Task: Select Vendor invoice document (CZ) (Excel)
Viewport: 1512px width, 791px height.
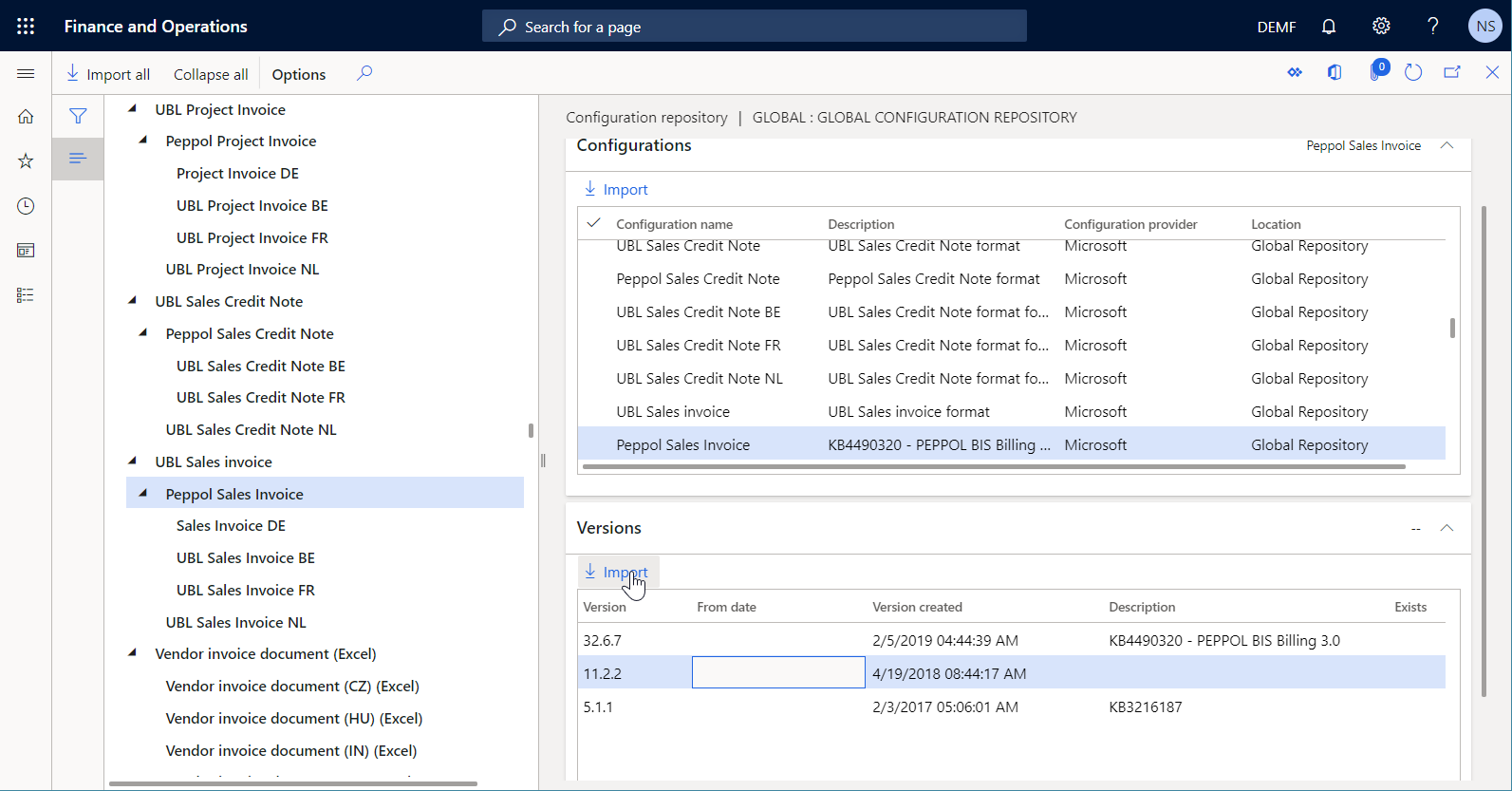Action: click(292, 686)
